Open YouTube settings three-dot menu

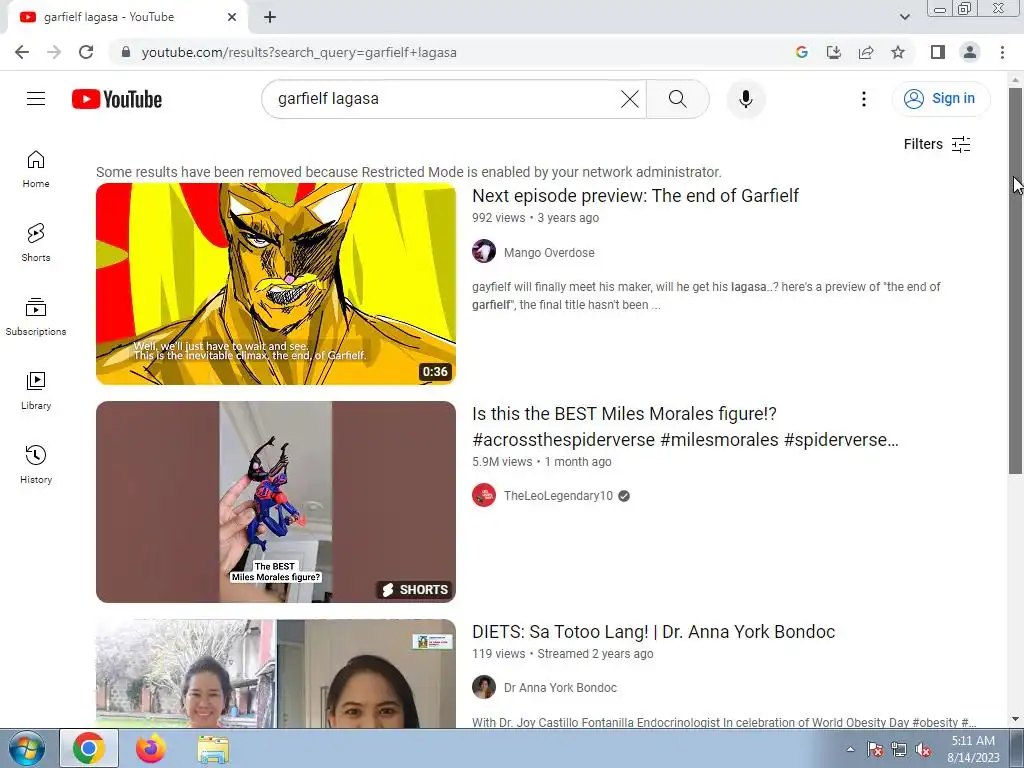coord(863,99)
